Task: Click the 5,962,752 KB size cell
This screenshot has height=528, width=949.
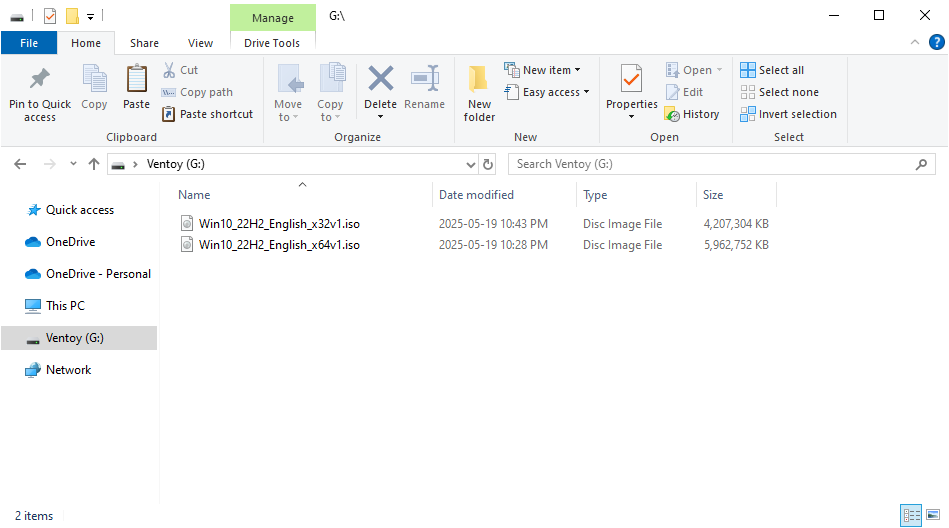Action: pyautogui.click(x=736, y=245)
